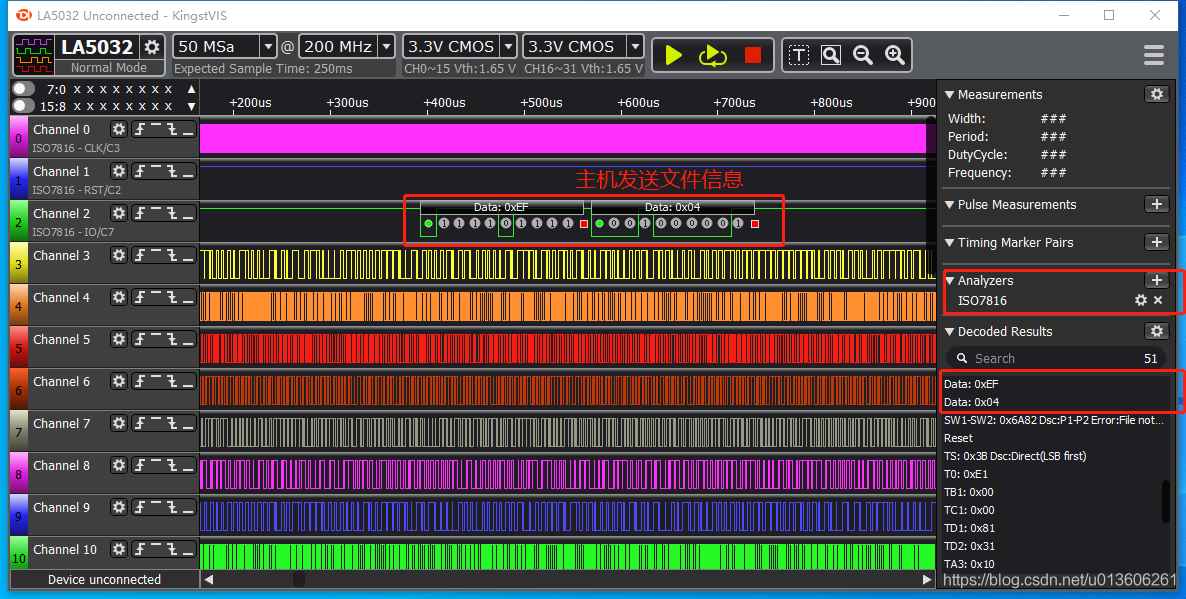The width and height of the screenshot is (1186, 599).
Task: Toggle the 15:8 channel group switch
Action: coord(23,106)
